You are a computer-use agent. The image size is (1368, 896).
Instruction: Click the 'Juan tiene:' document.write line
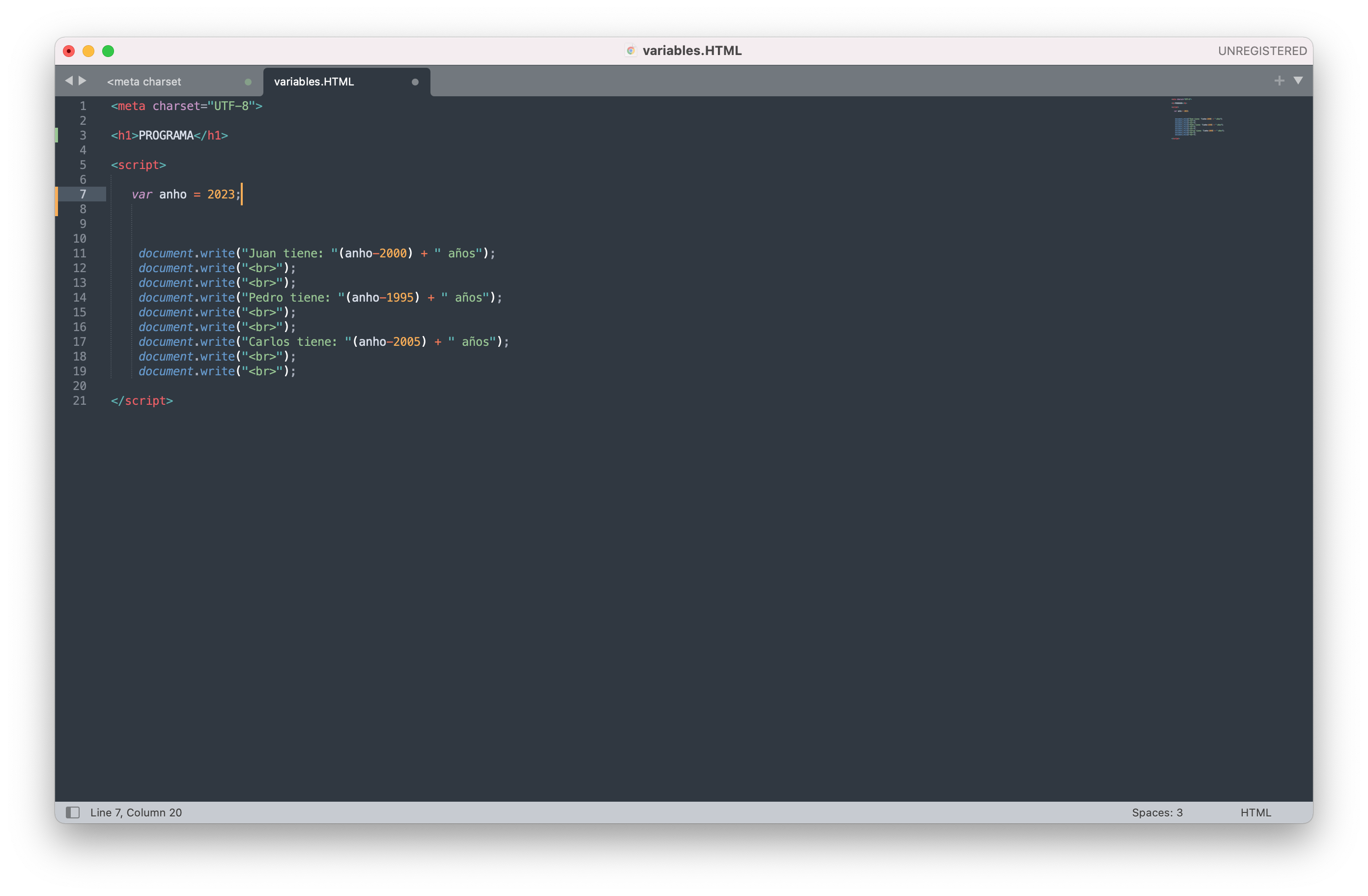(317, 253)
